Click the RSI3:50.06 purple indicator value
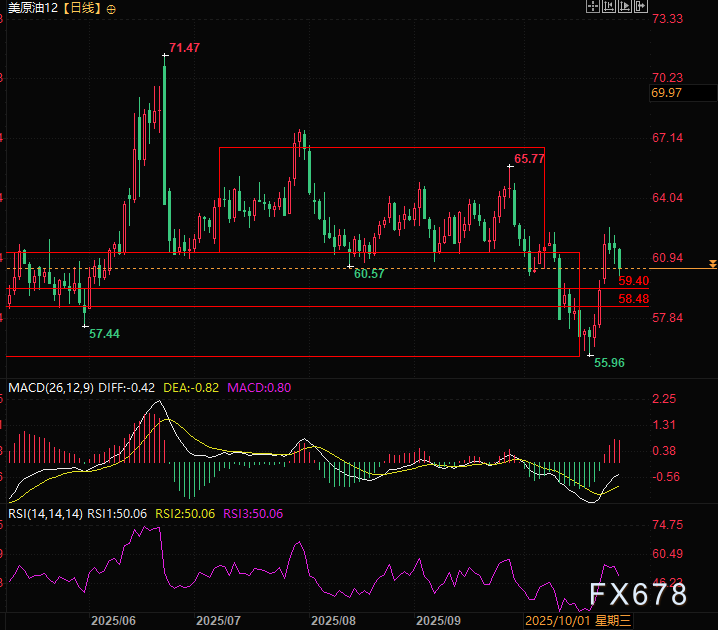Viewport: 718px width, 630px height. click(253, 513)
